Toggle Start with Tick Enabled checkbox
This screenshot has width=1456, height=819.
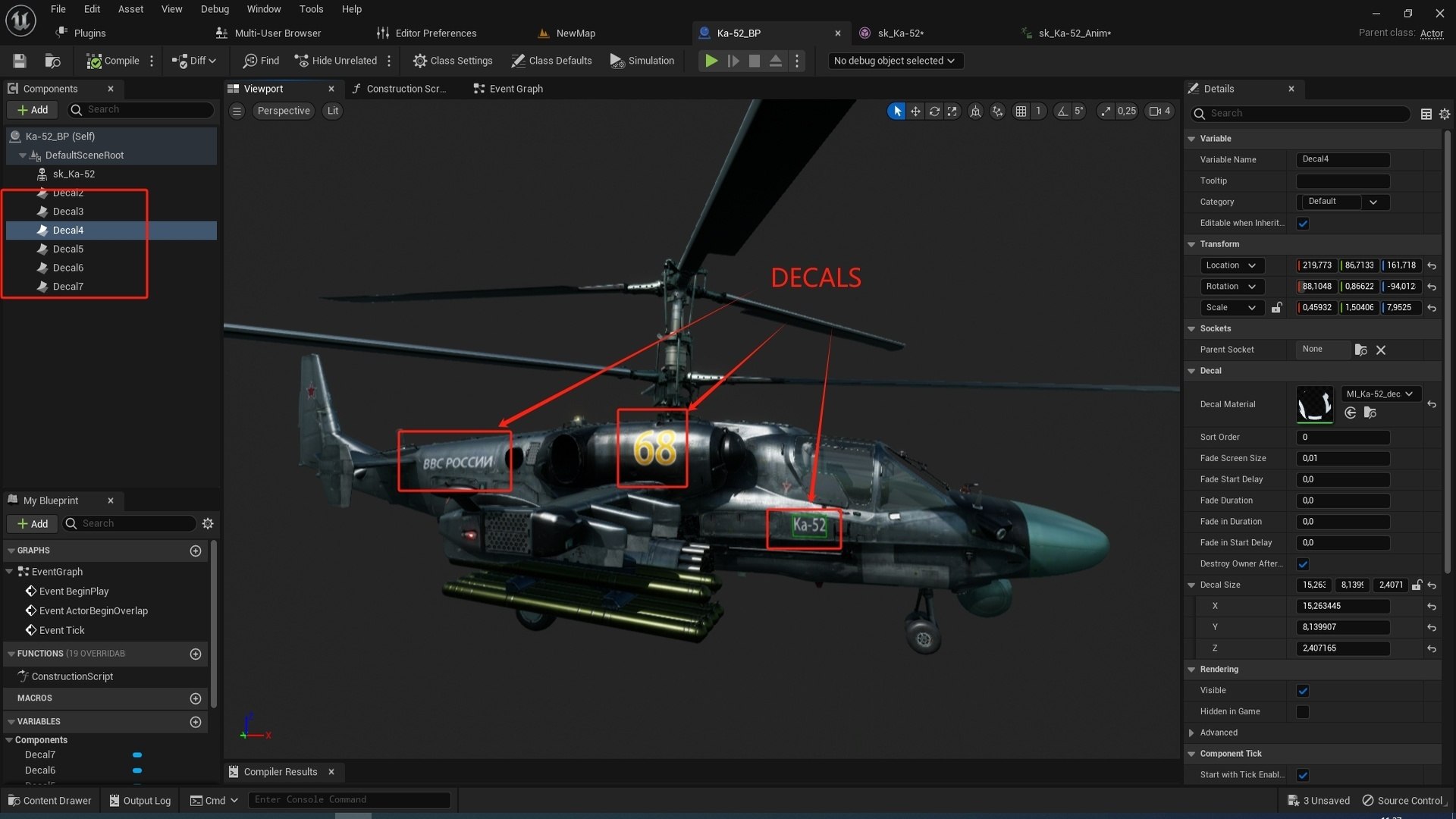click(x=1303, y=774)
